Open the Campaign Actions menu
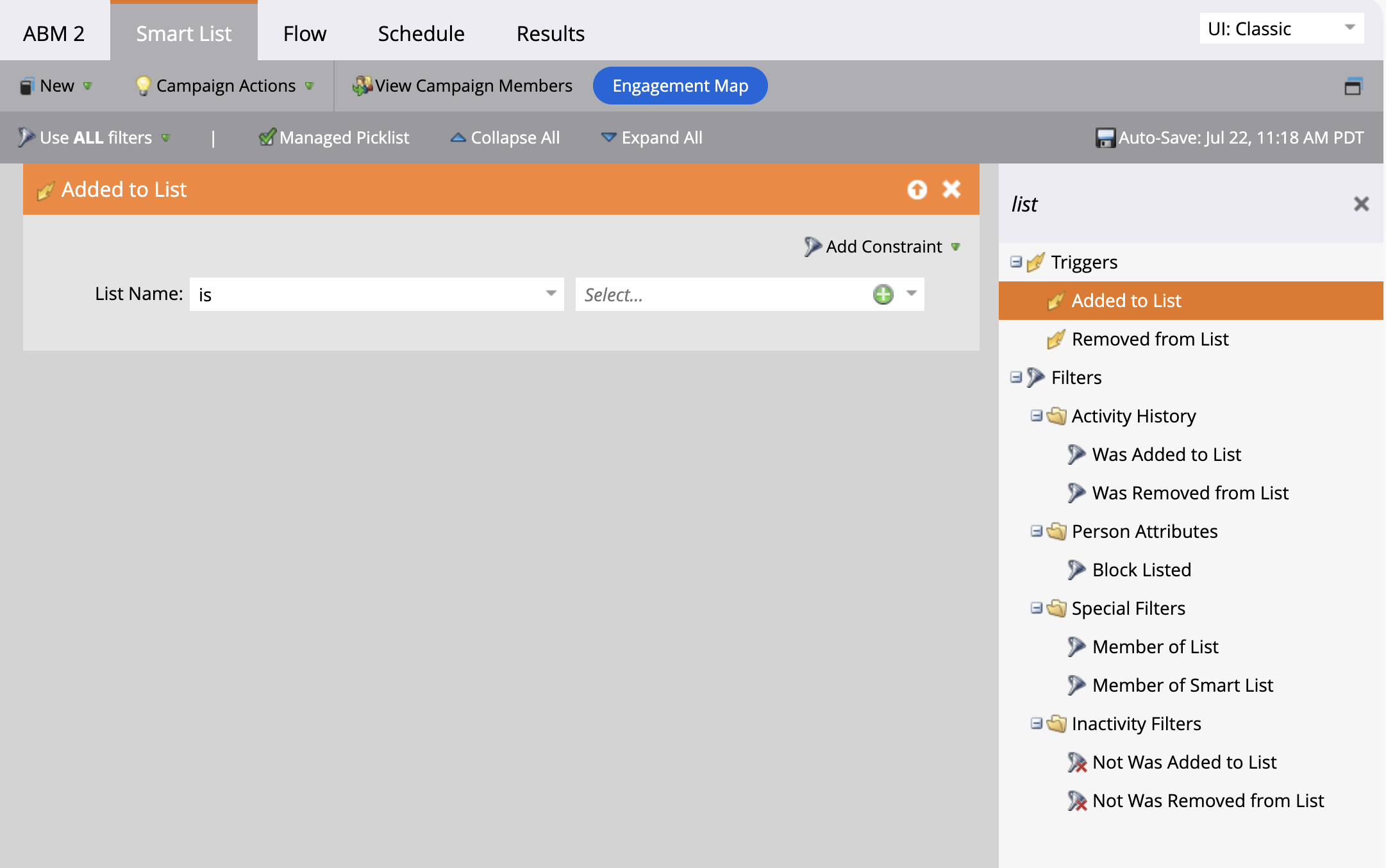 coord(225,86)
